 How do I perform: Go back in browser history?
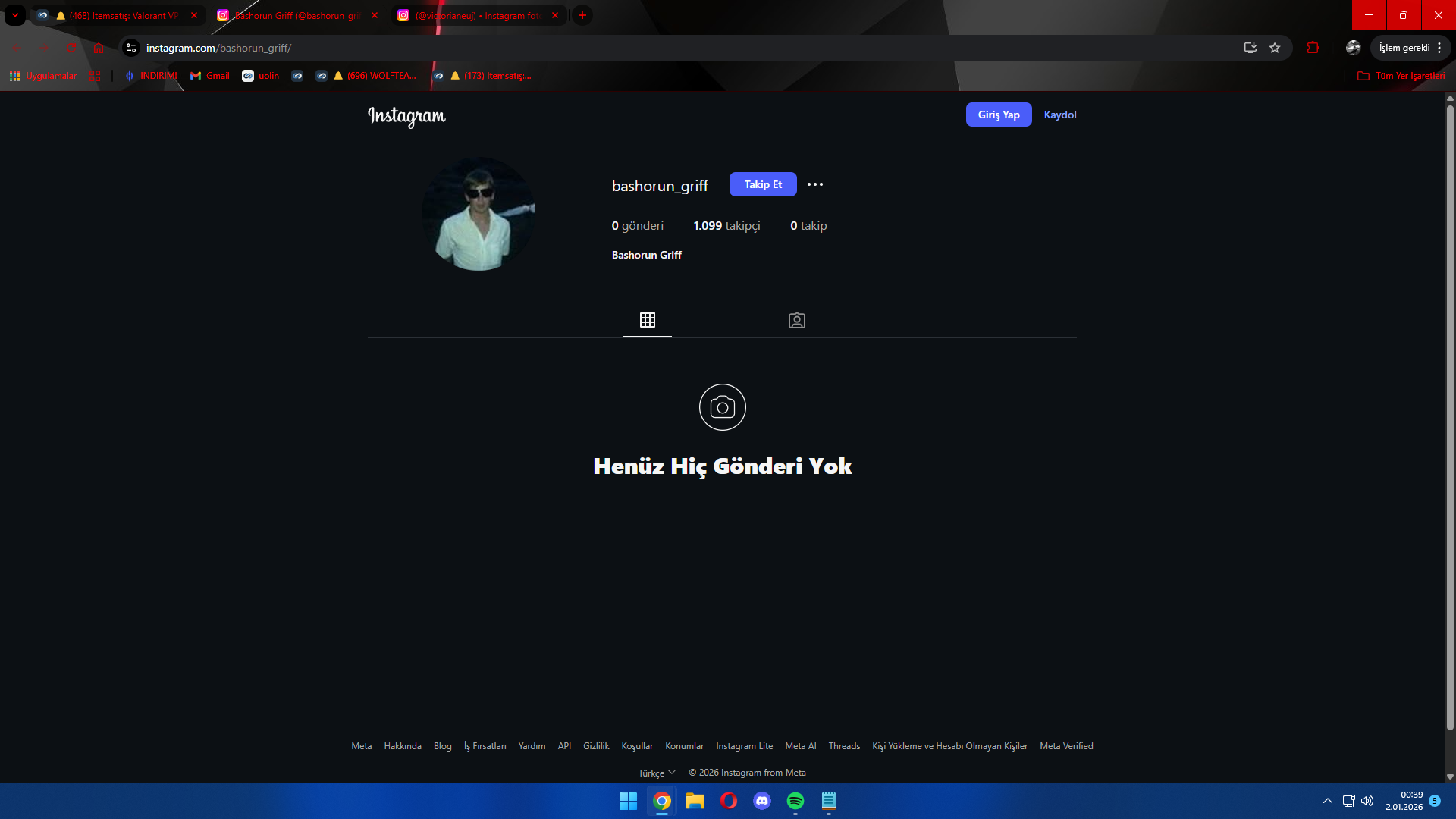point(17,48)
